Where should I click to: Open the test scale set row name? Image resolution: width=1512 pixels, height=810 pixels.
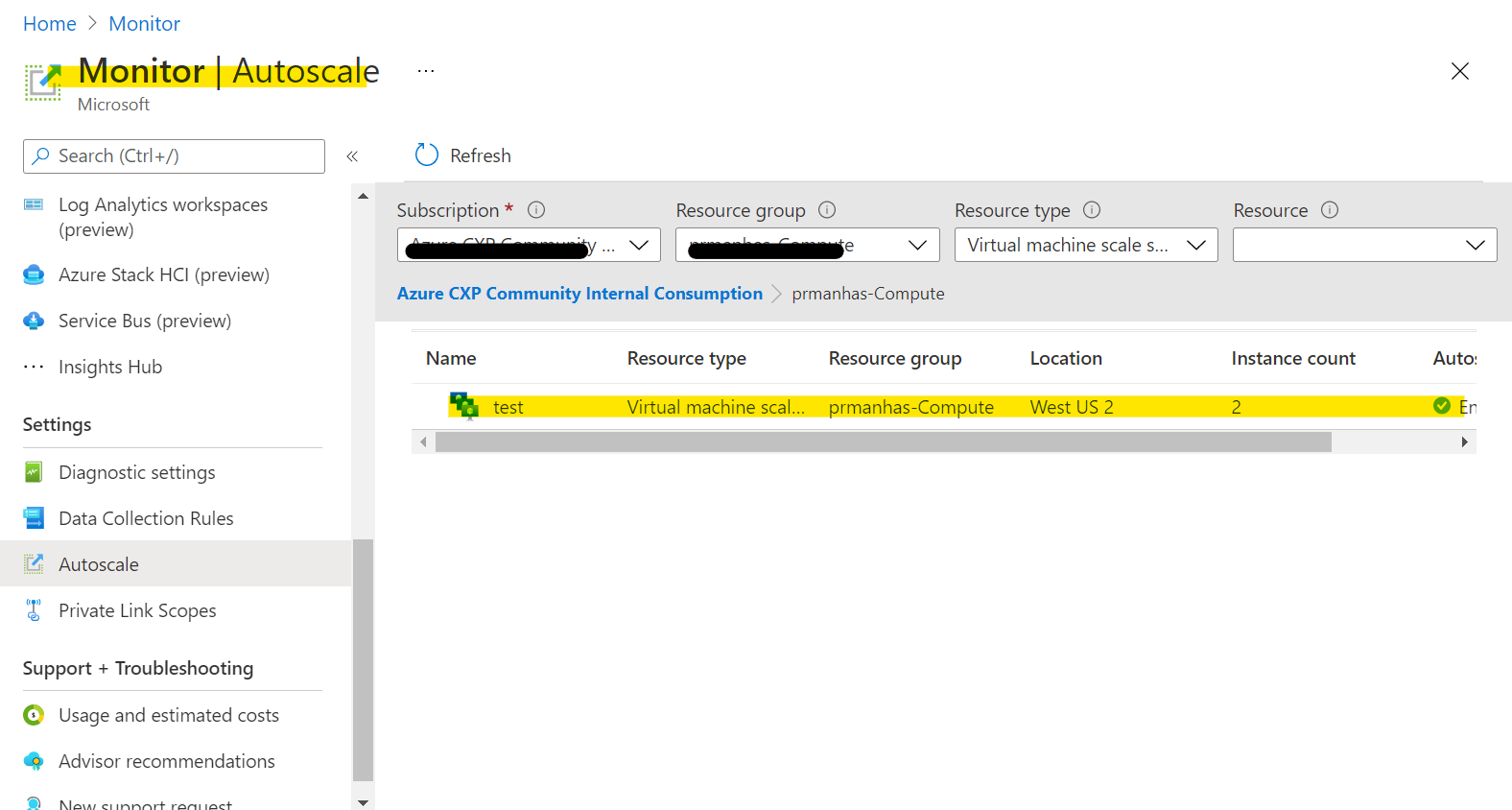(508, 407)
